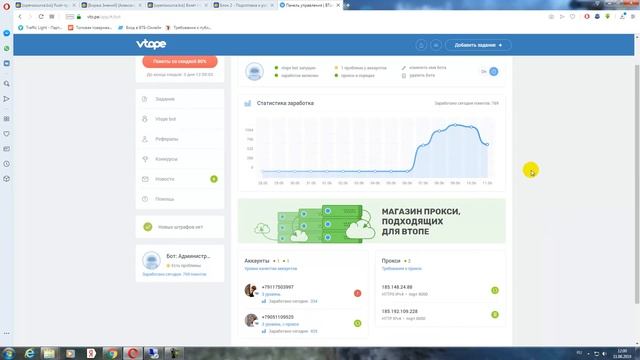Open the Задания menu item
This screenshot has width=640, height=360.
(x=180, y=99)
